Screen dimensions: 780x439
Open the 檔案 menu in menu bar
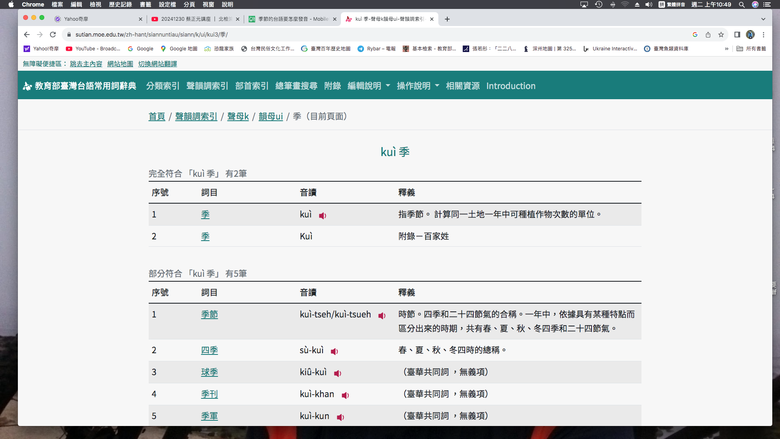(x=57, y=4)
